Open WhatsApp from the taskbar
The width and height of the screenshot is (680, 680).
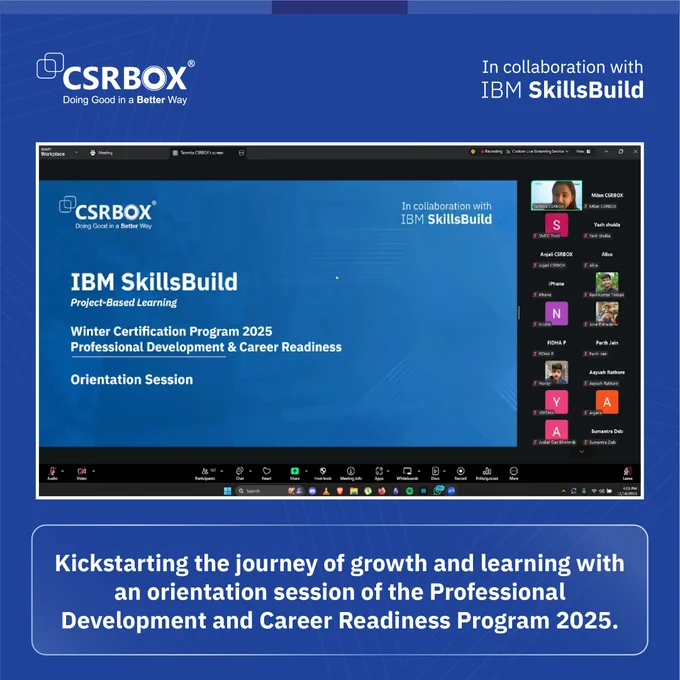438,490
